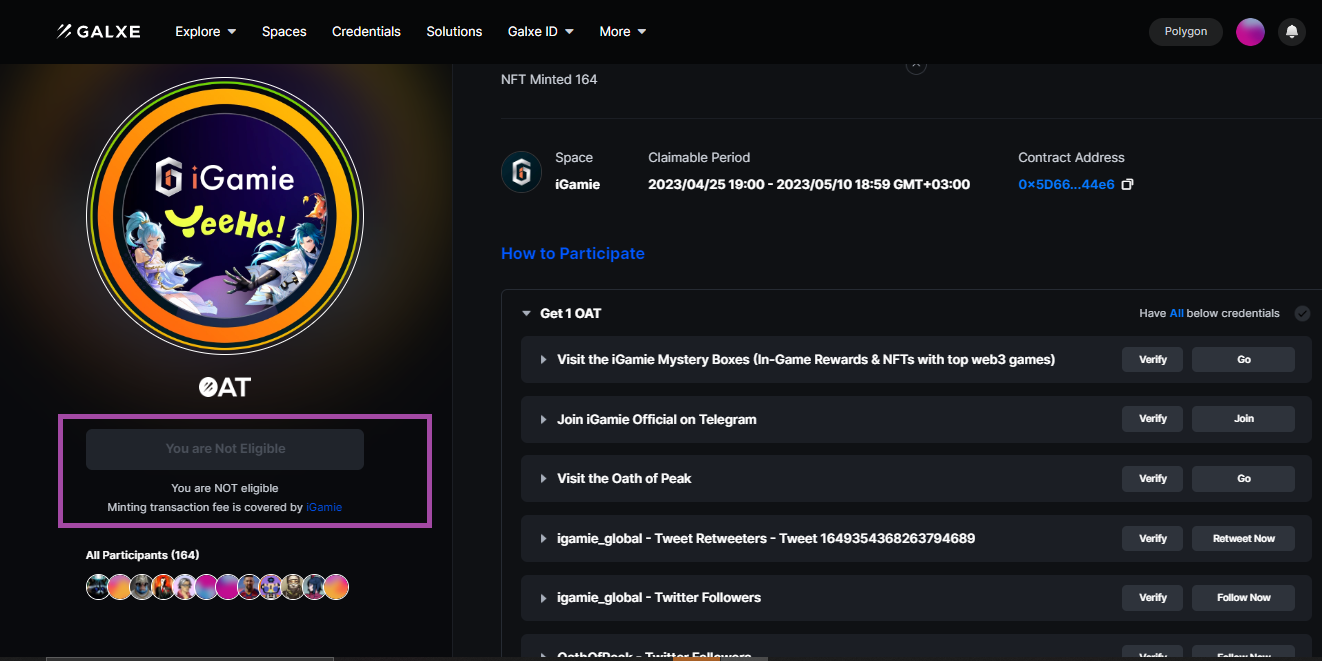Click the claimable period date range
This screenshot has height=661, width=1322.
click(809, 185)
